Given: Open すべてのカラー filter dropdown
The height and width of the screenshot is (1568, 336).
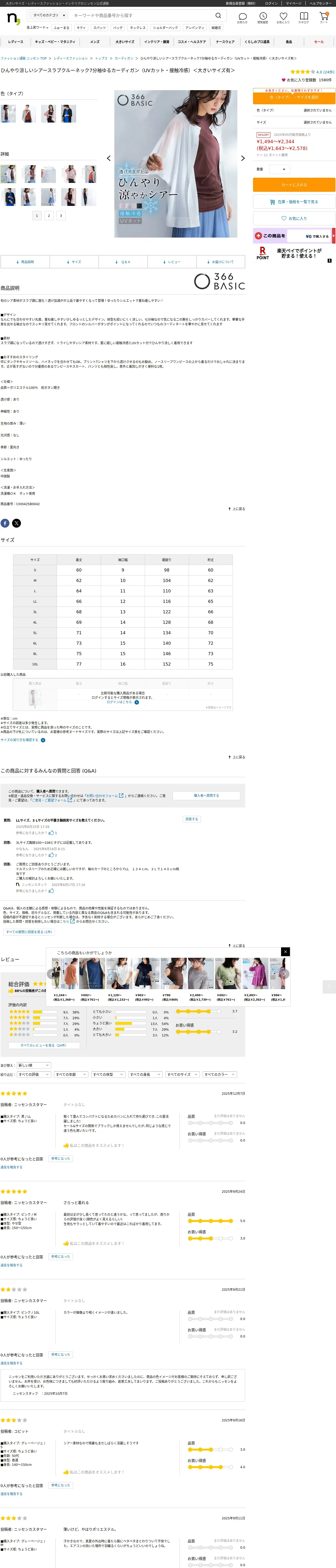Looking at the screenshot, I should coord(220,1074).
